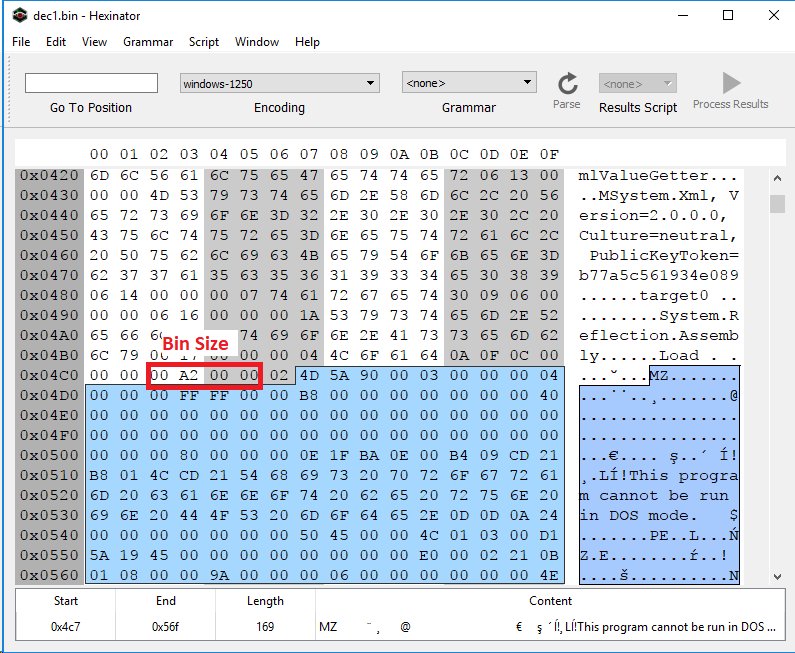Click ASCII text 'mlValueGetter...'
This screenshot has width=795, height=653.
[658, 175]
